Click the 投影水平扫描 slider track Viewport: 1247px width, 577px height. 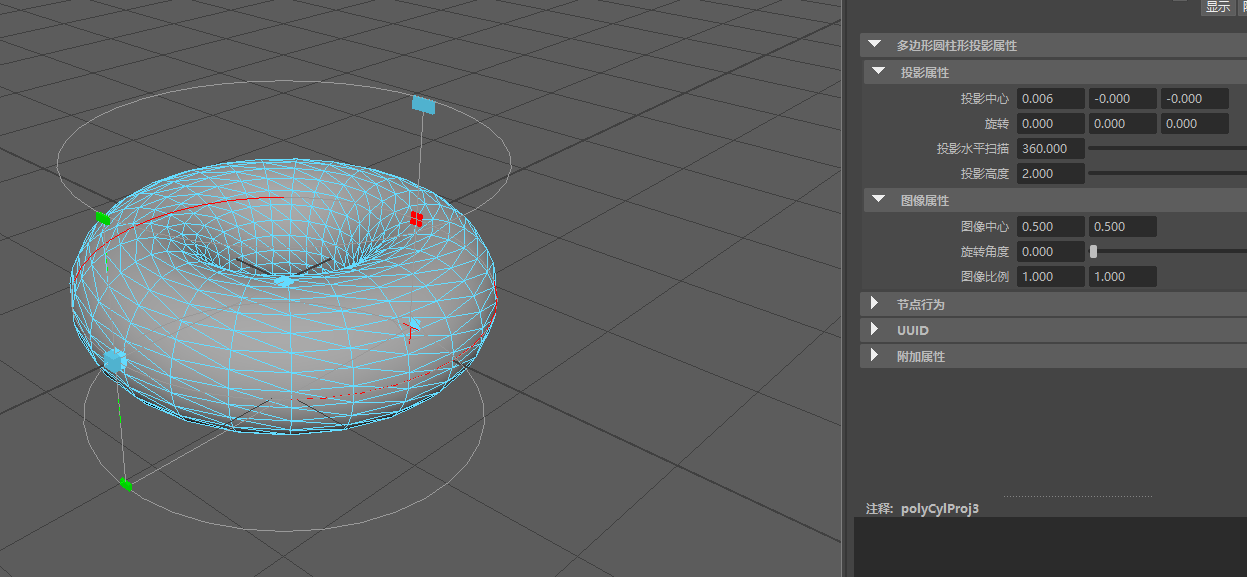click(1167, 148)
